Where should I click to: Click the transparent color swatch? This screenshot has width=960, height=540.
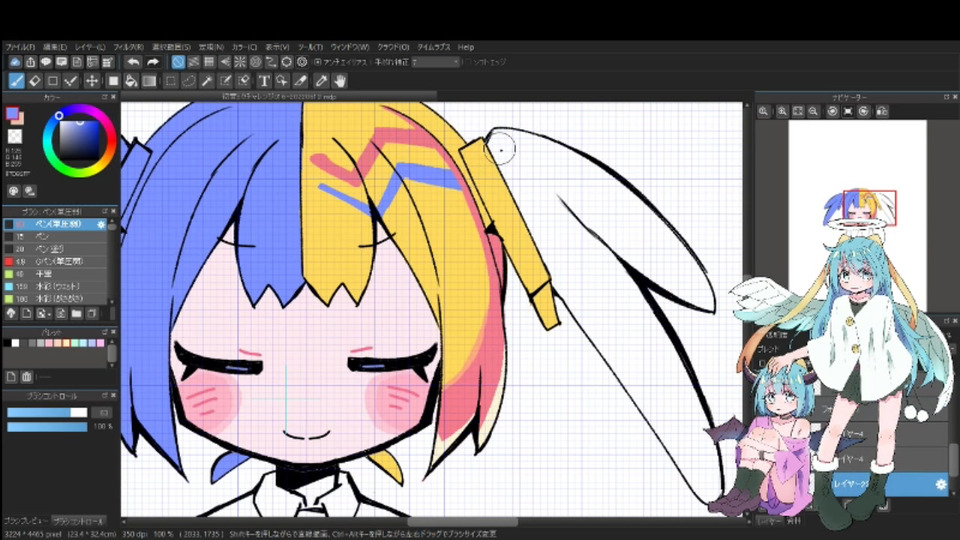point(15,136)
